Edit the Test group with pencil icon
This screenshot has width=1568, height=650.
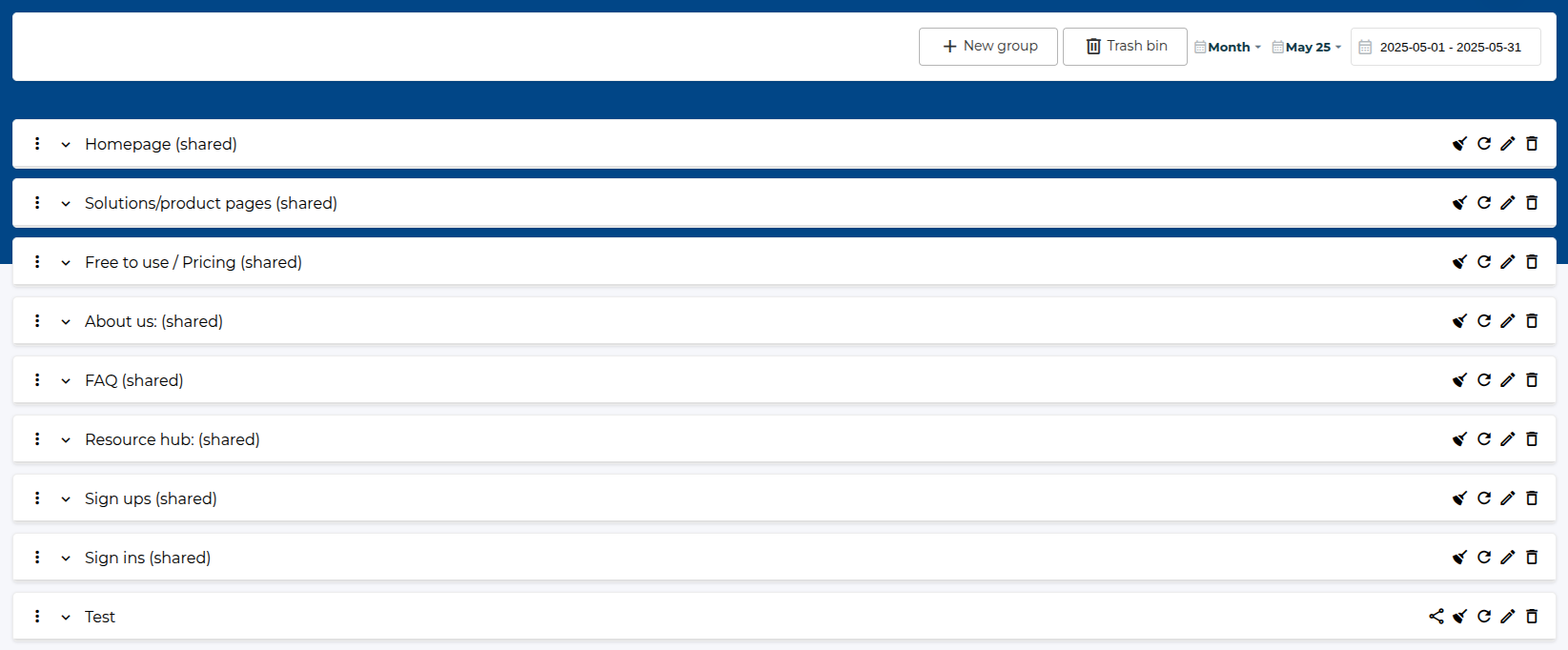1508,617
